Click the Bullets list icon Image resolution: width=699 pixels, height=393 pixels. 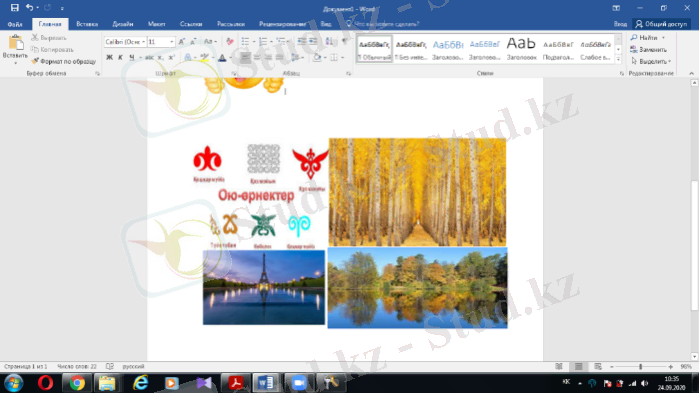coord(245,42)
